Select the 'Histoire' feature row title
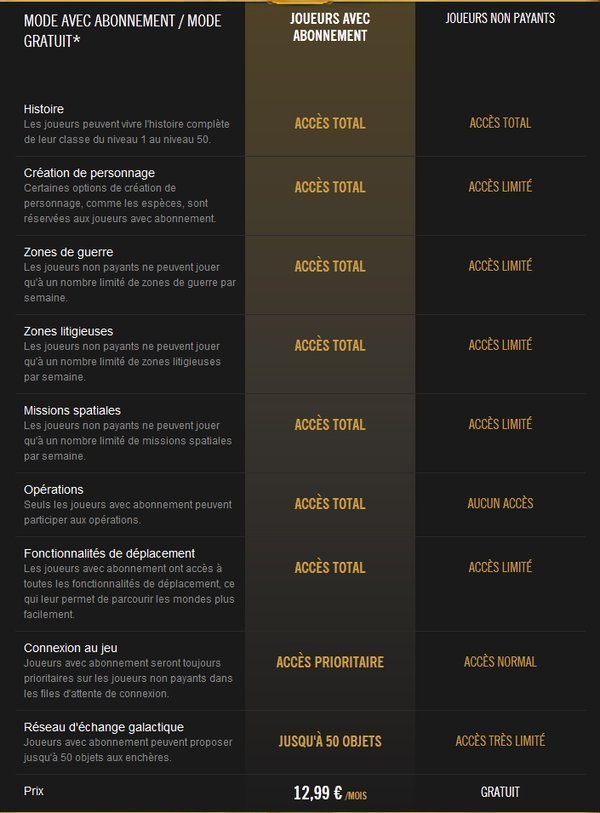 coord(44,109)
